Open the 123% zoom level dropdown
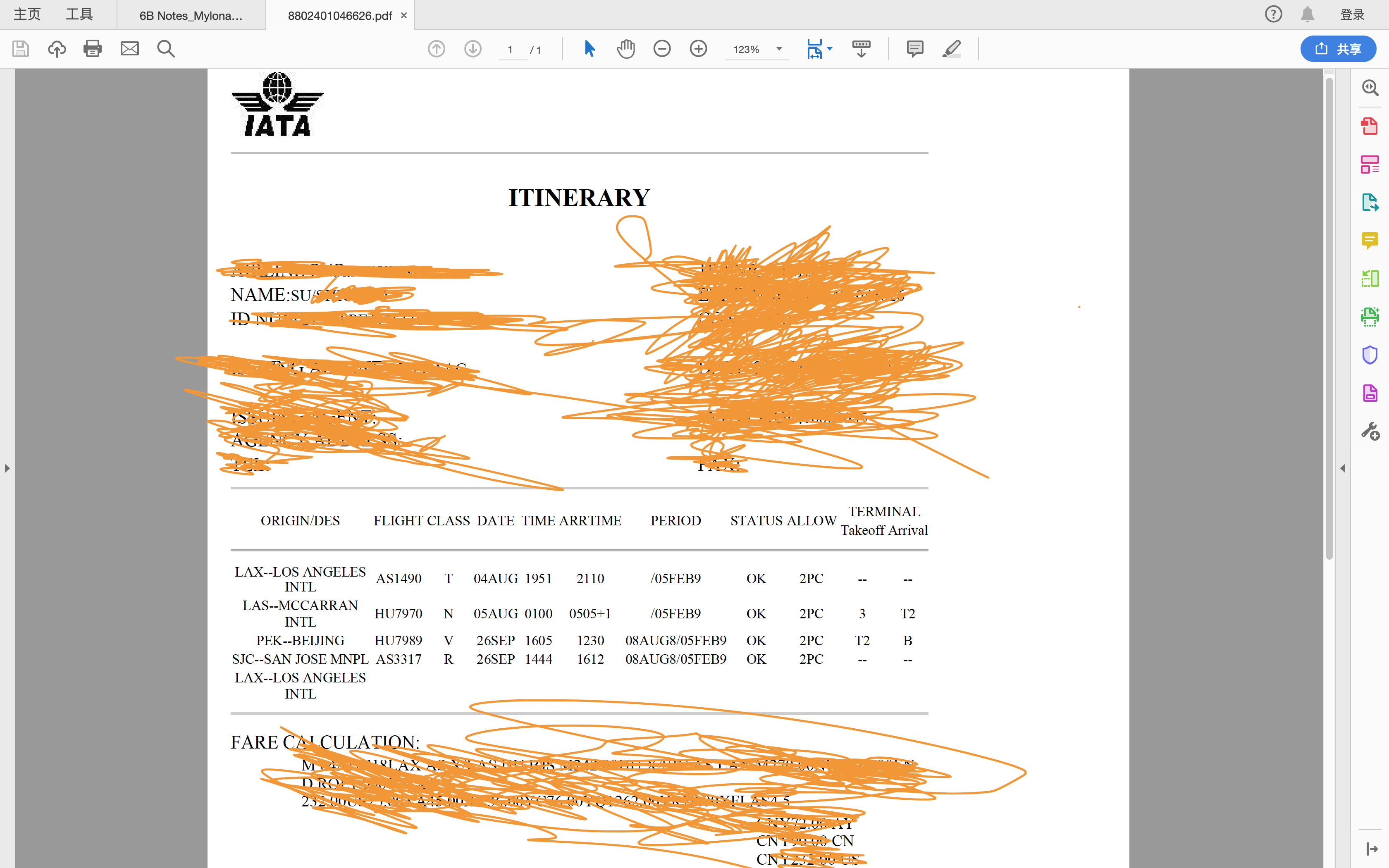This screenshot has height=868, width=1389. 779,49
